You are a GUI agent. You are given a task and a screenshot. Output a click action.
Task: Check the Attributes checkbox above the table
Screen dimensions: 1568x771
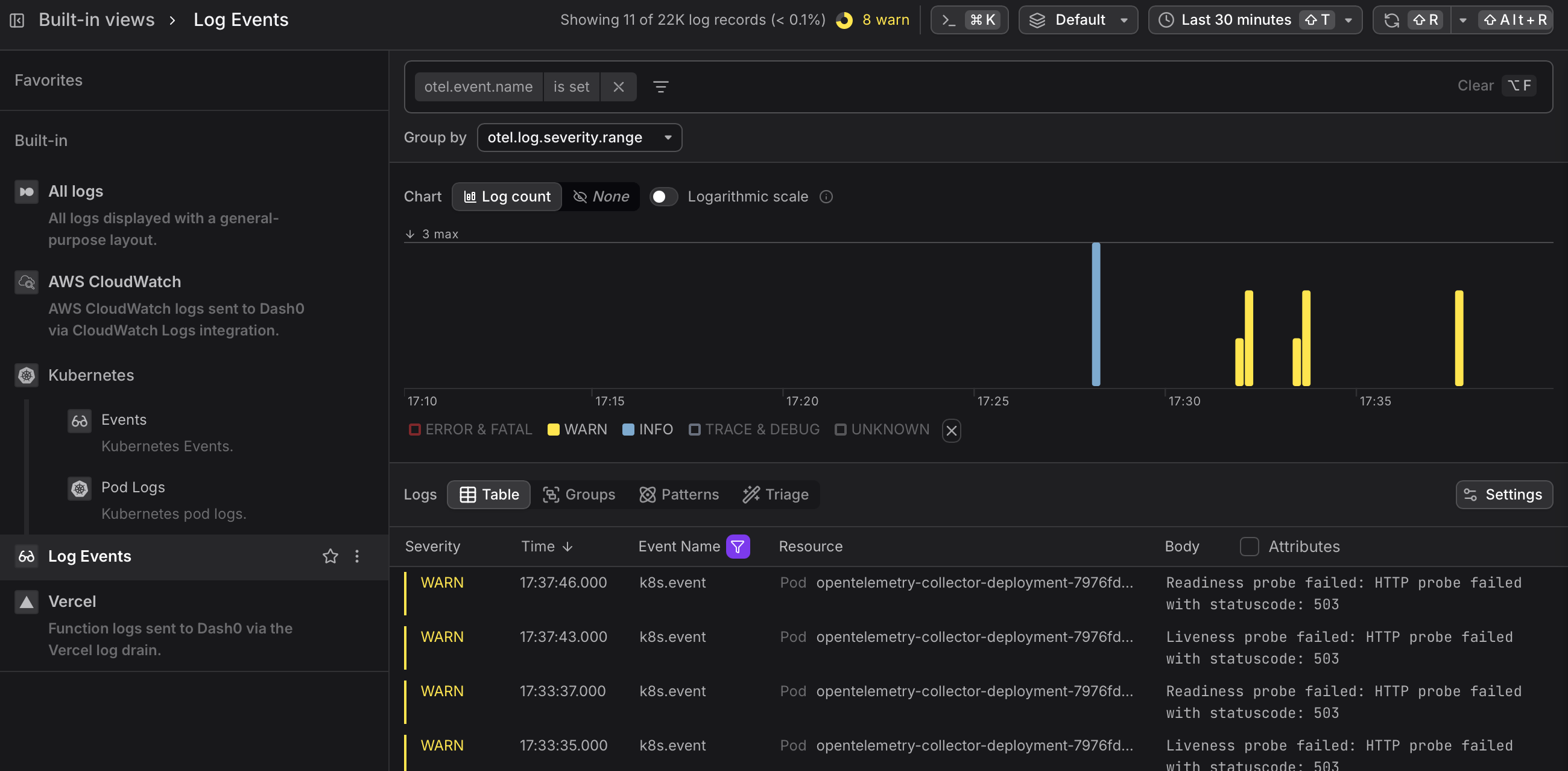click(x=1250, y=547)
